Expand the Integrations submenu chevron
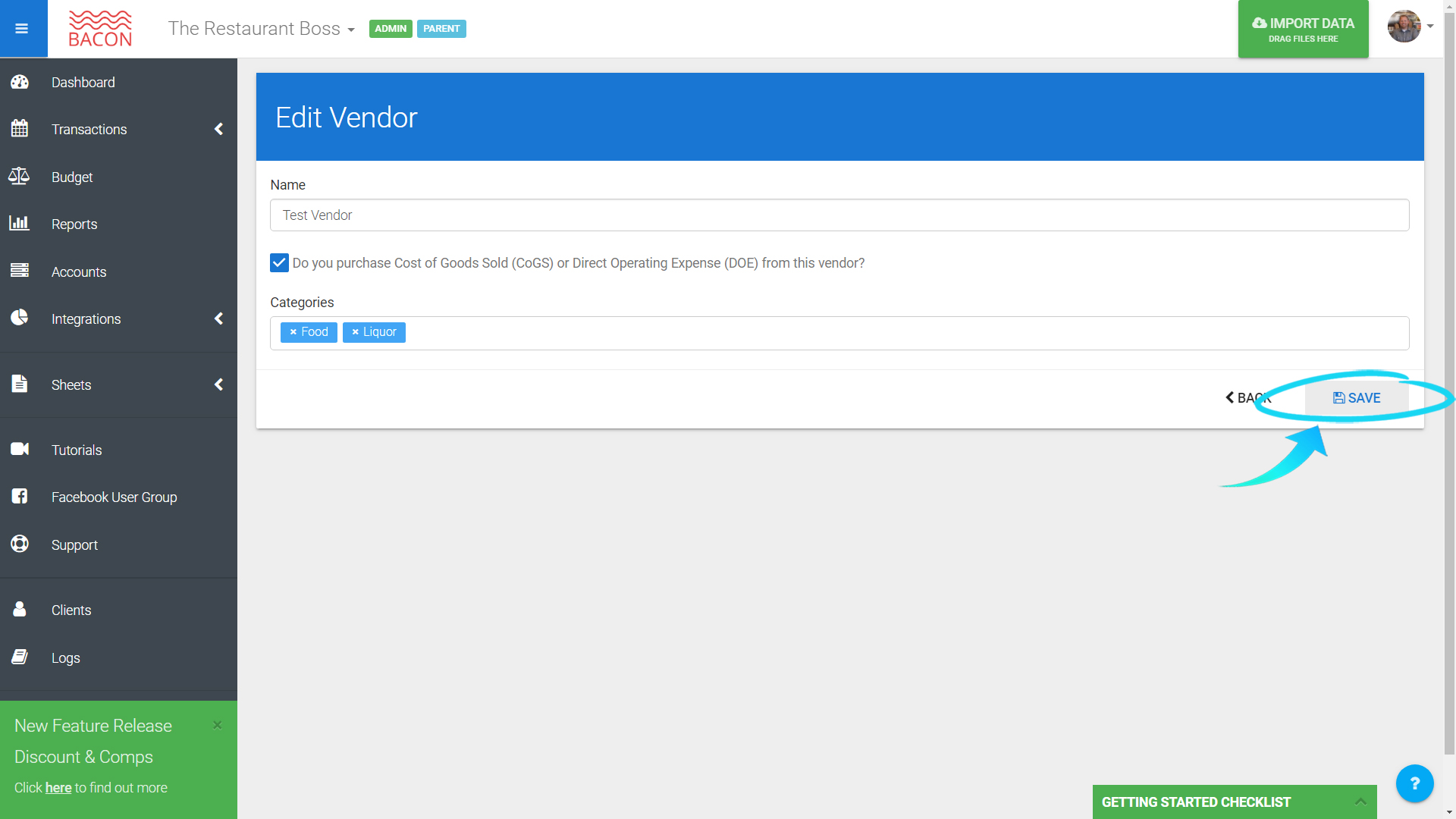Screen dimensions: 1456x819 click(218, 318)
